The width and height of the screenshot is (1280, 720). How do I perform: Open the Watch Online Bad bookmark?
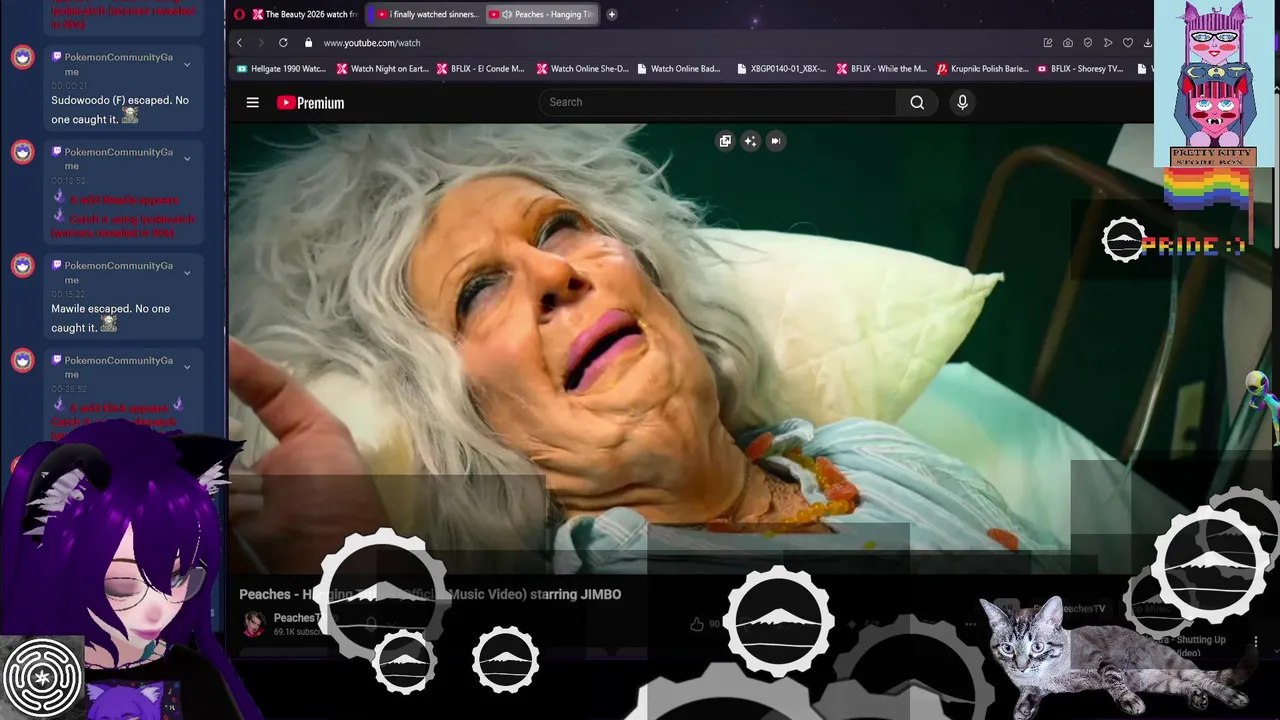[679, 69]
